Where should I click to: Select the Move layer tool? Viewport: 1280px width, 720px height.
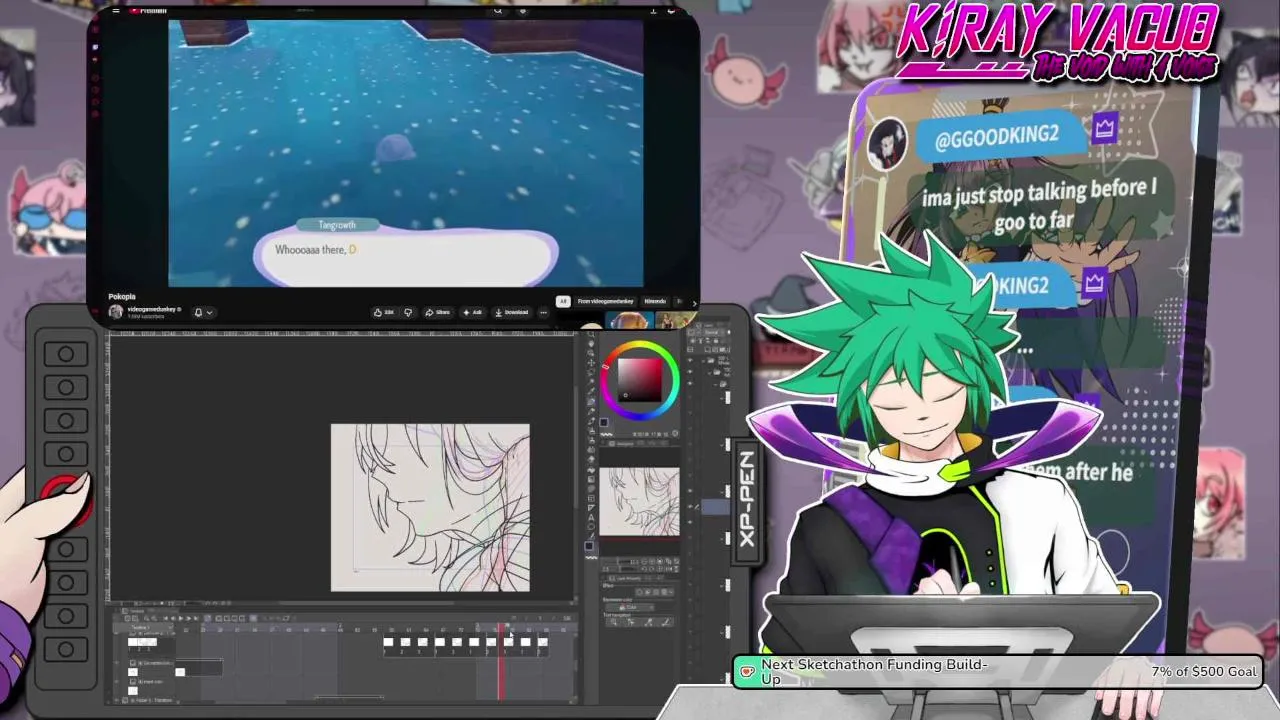(x=591, y=363)
